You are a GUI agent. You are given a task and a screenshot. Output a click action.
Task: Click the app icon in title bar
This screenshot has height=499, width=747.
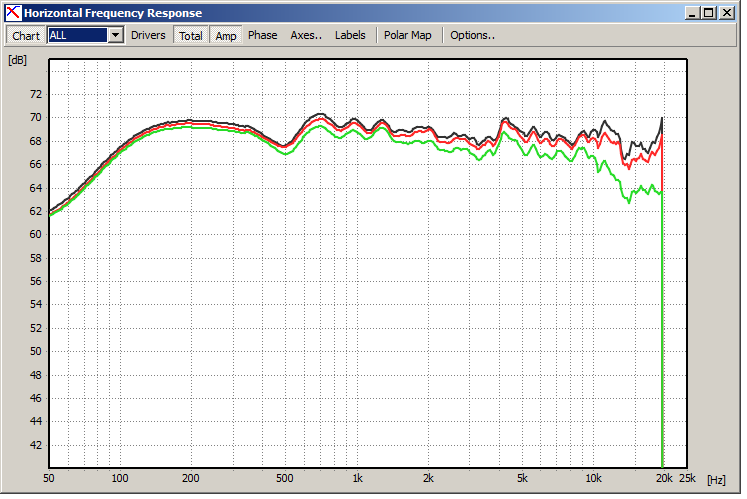click(x=13, y=13)
